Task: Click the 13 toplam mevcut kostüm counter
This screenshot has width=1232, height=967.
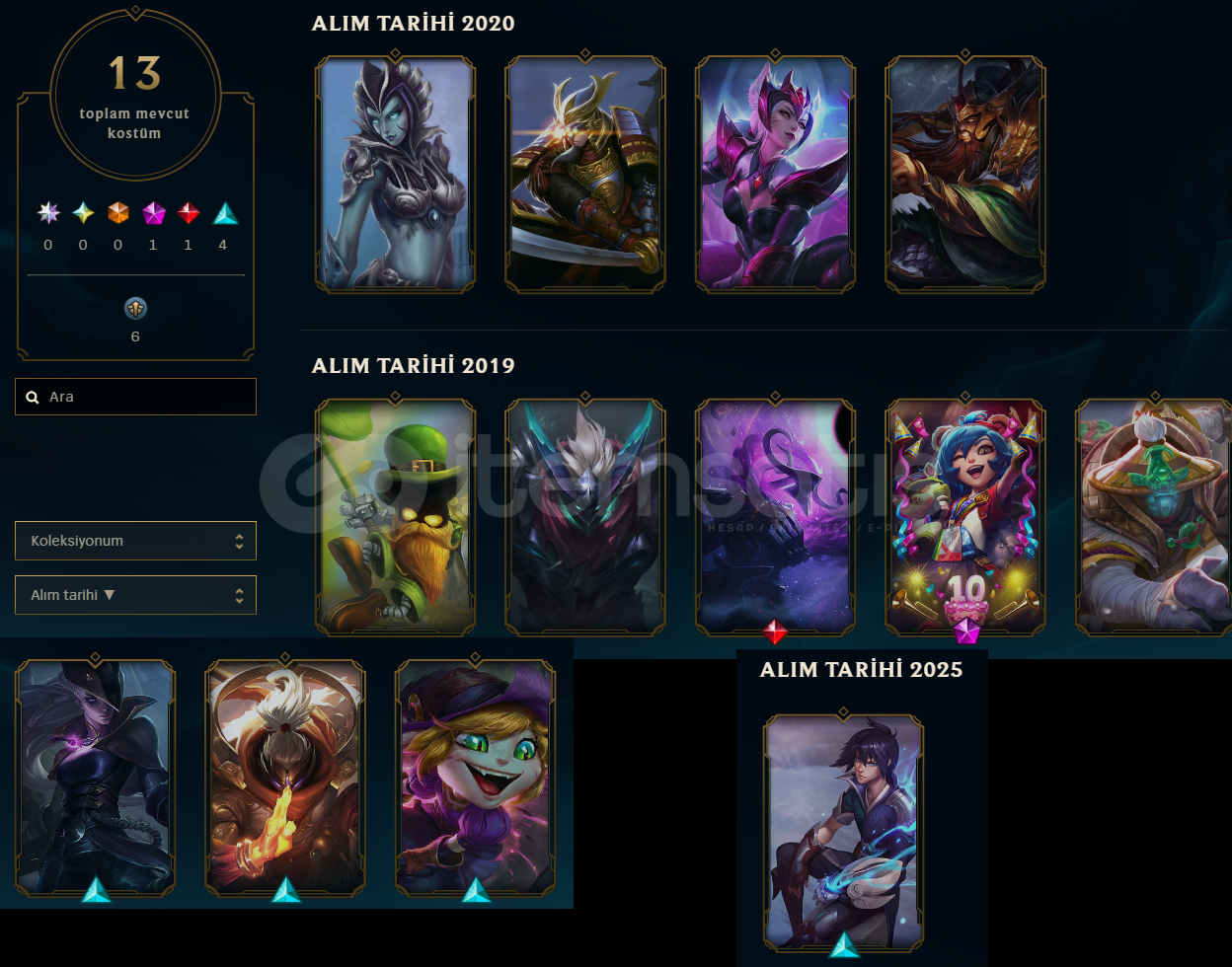Action: coord(135,97)
